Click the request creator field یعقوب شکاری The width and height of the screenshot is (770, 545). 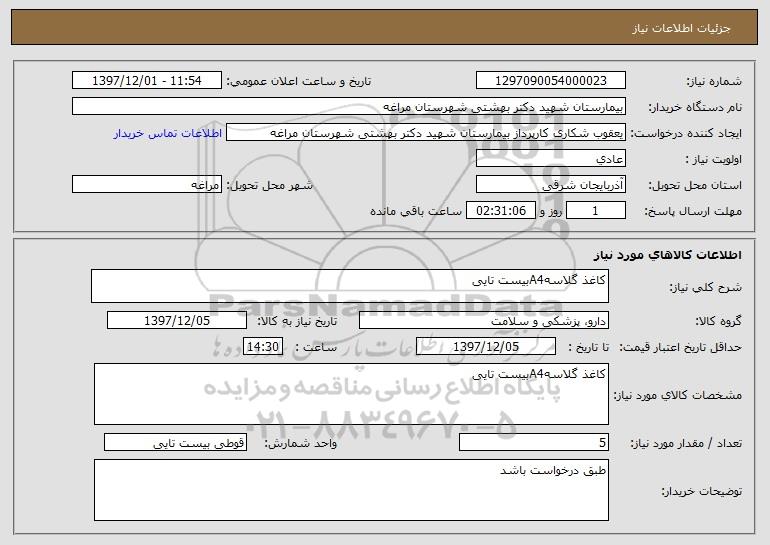click(x=426, y=133)
